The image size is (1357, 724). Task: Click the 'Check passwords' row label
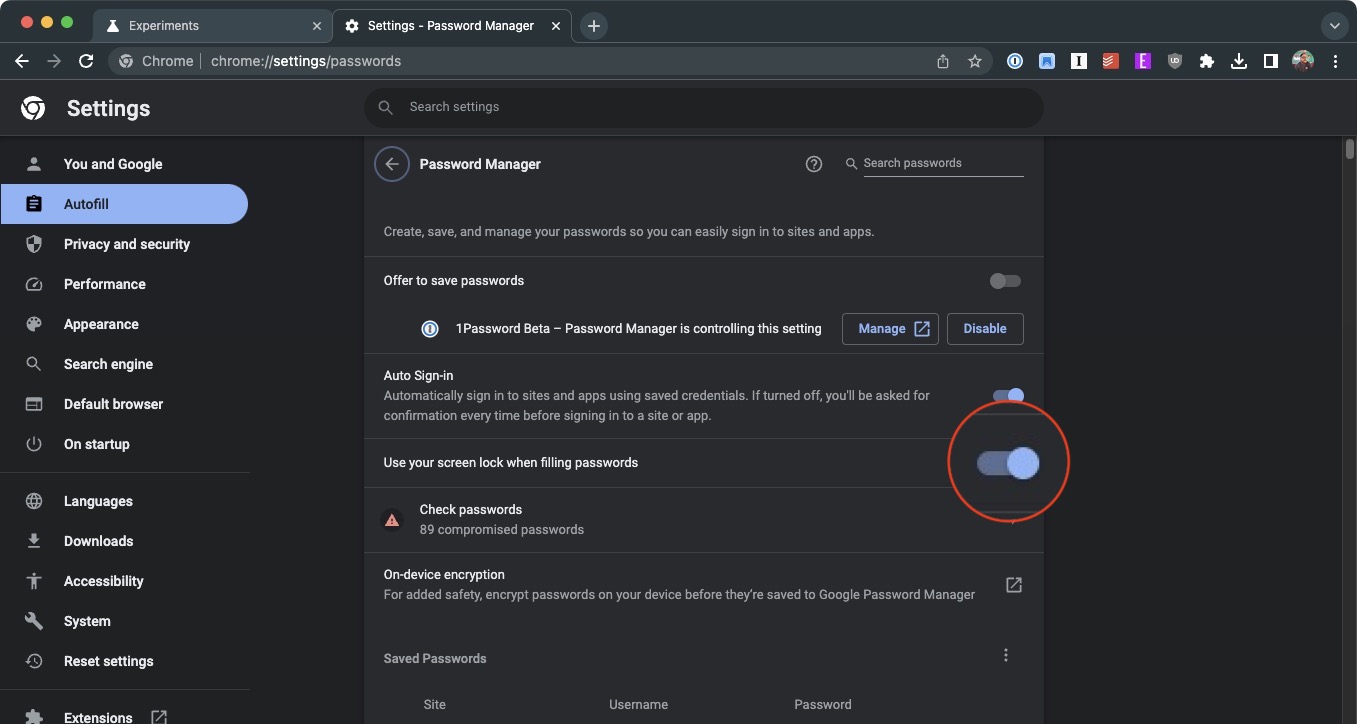pos(471,510)
